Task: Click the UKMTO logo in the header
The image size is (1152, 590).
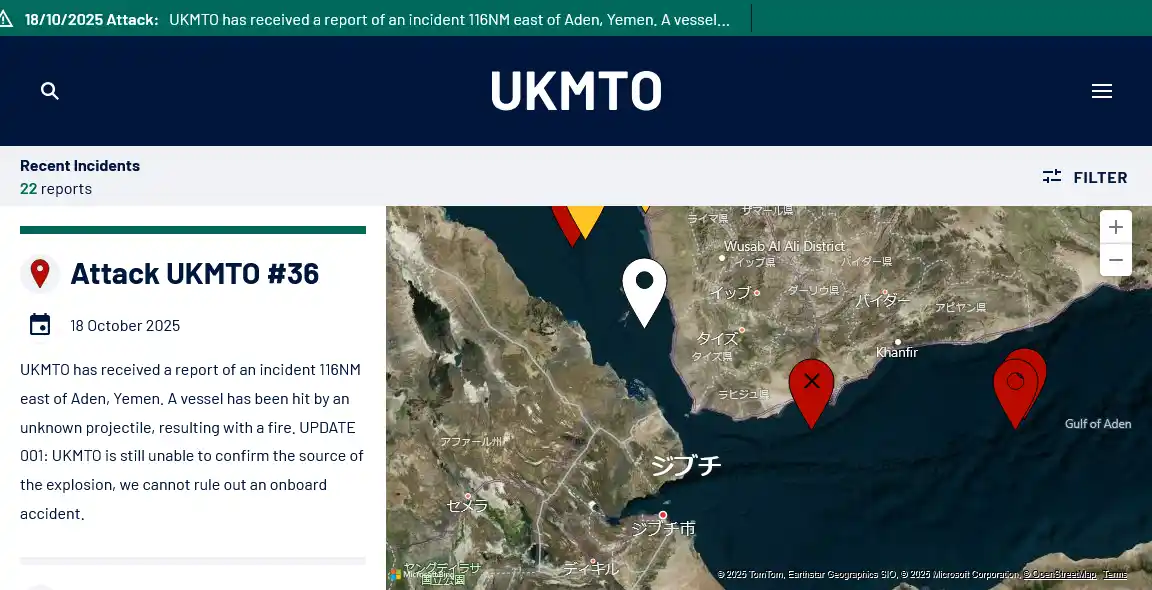Action: click(x=576, y=90)
